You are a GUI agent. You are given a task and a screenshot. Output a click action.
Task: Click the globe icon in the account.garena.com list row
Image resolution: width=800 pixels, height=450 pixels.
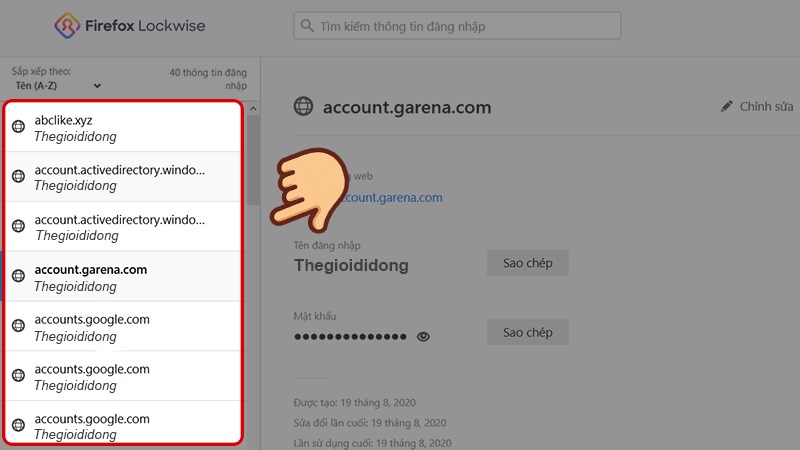(18, 276)
